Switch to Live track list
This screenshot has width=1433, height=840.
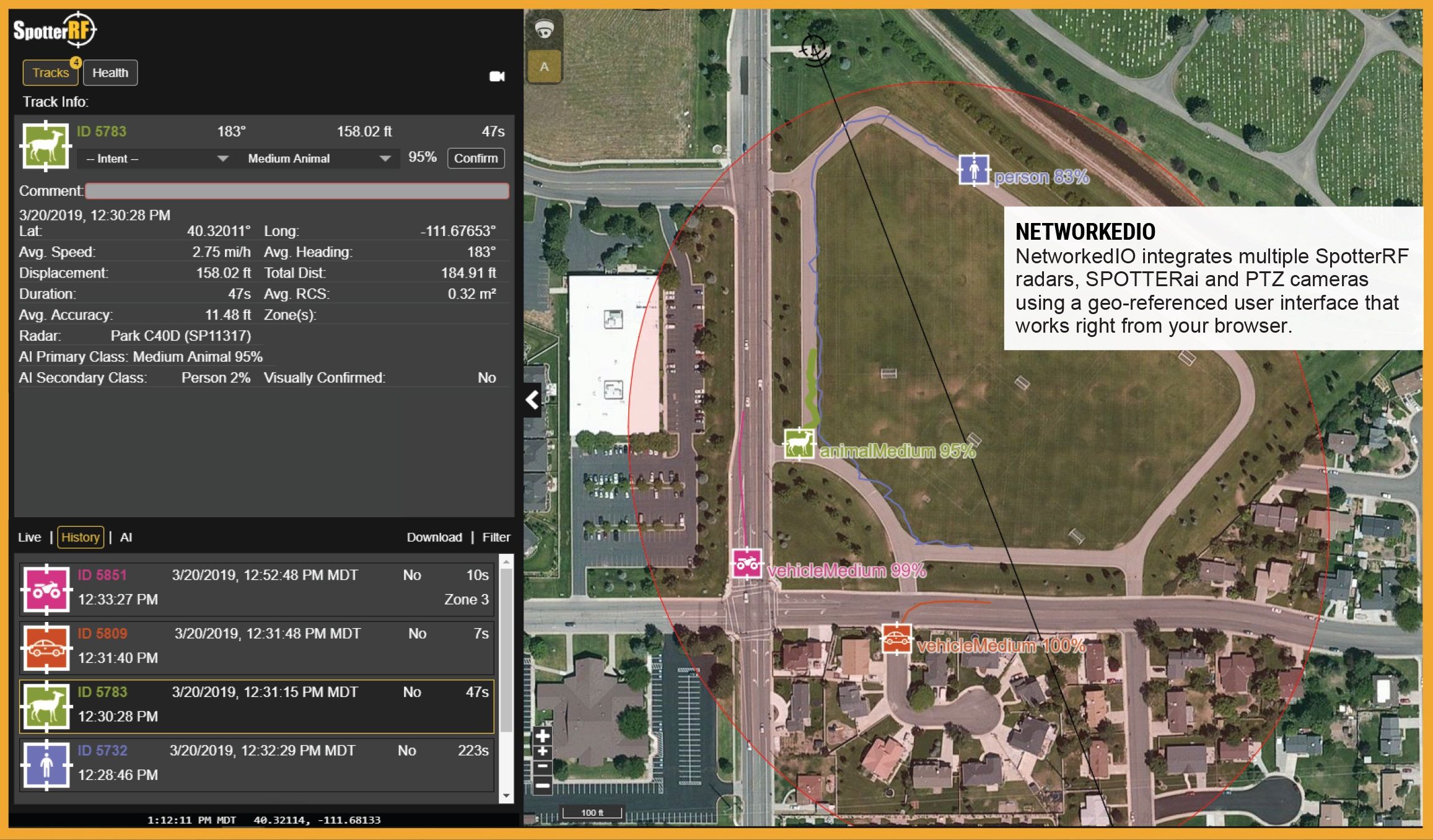pos(29,537)
